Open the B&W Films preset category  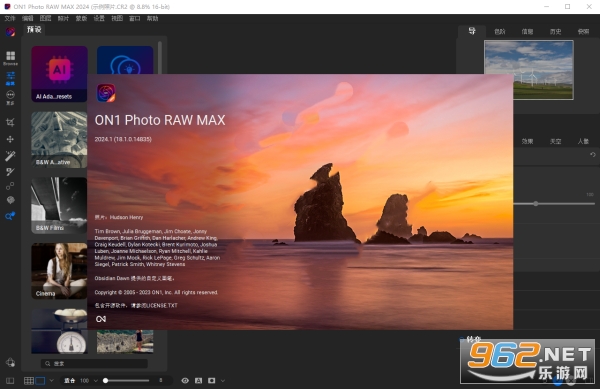click(59, 205)
